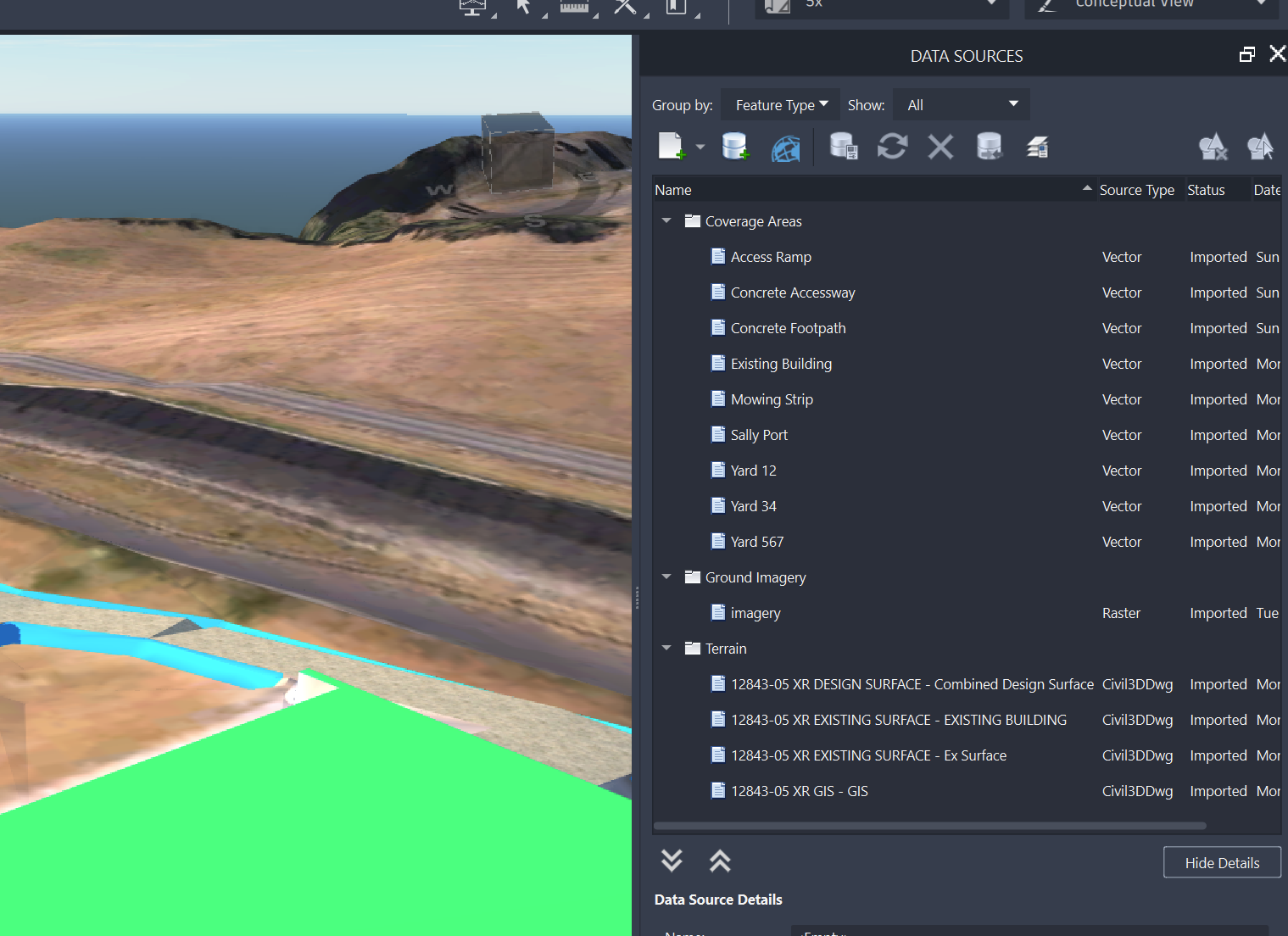The height and width of the screenshot is (936, 1288).
Task: Click Vector source type for Access Ramp
Action: (x=1122, y=257)
